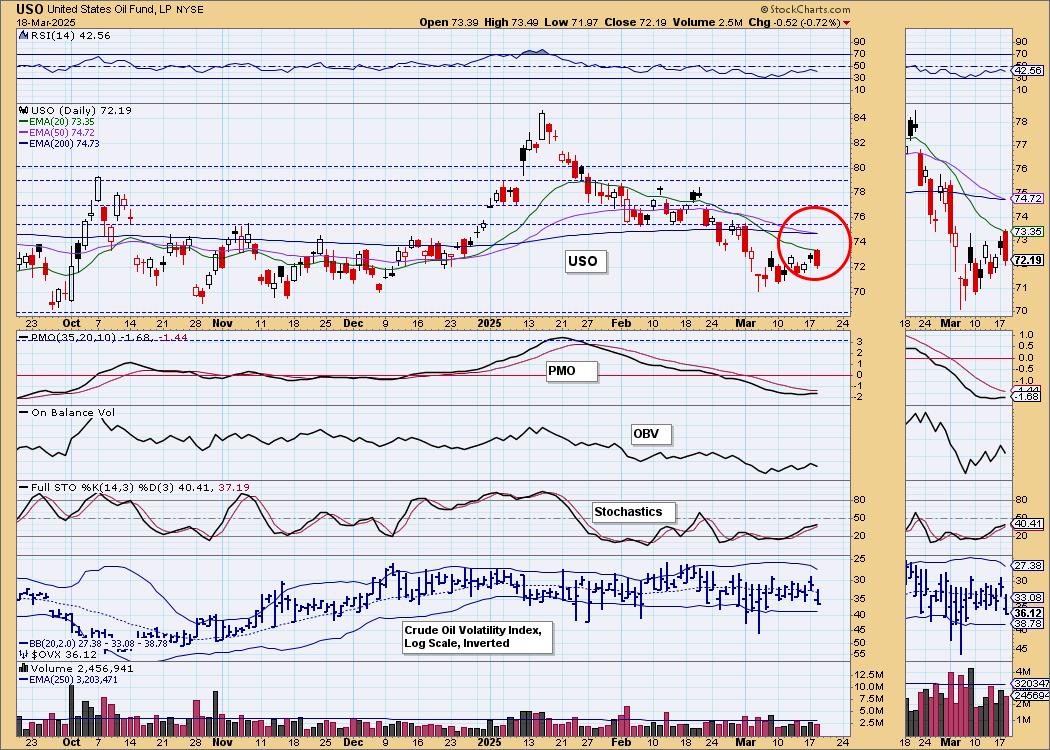
Task: Click the 84 price axis label
Action: 862,118
